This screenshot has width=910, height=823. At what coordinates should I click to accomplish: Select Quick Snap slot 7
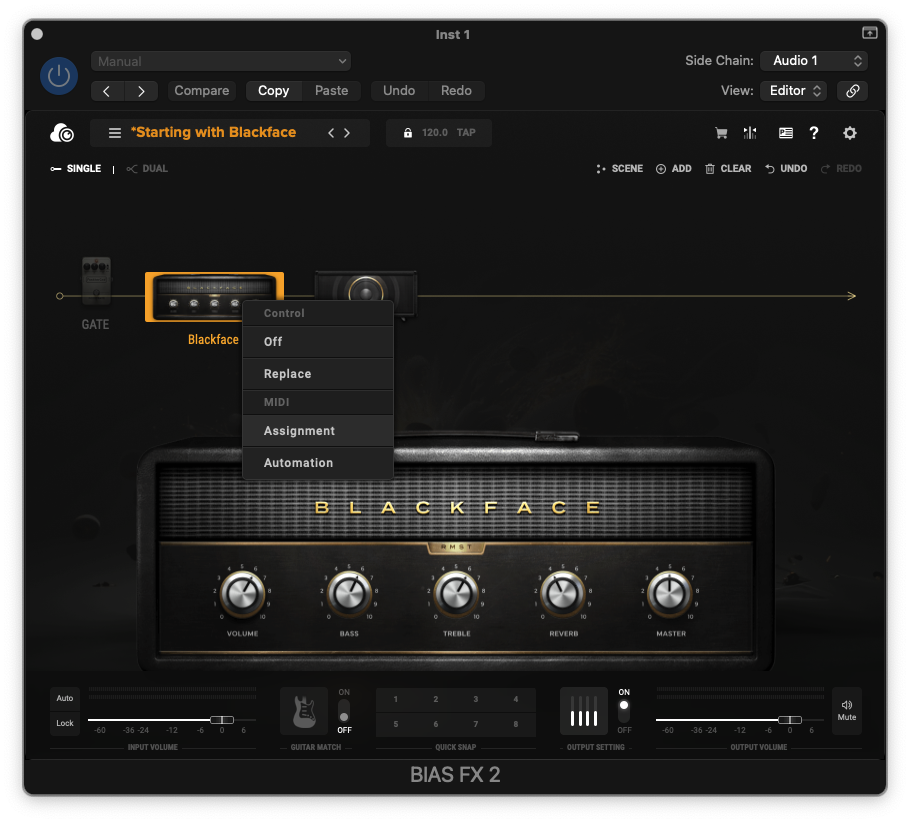(x=476, y=724)
